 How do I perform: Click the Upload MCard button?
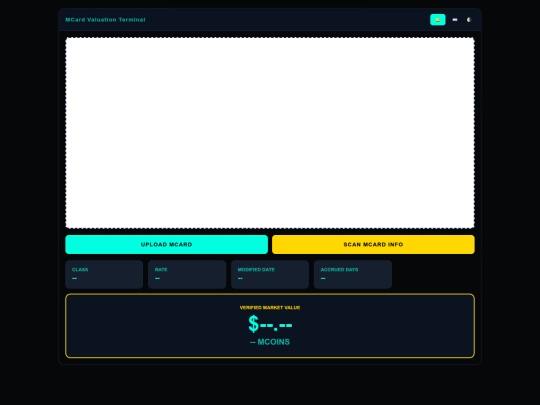[166, 245]
